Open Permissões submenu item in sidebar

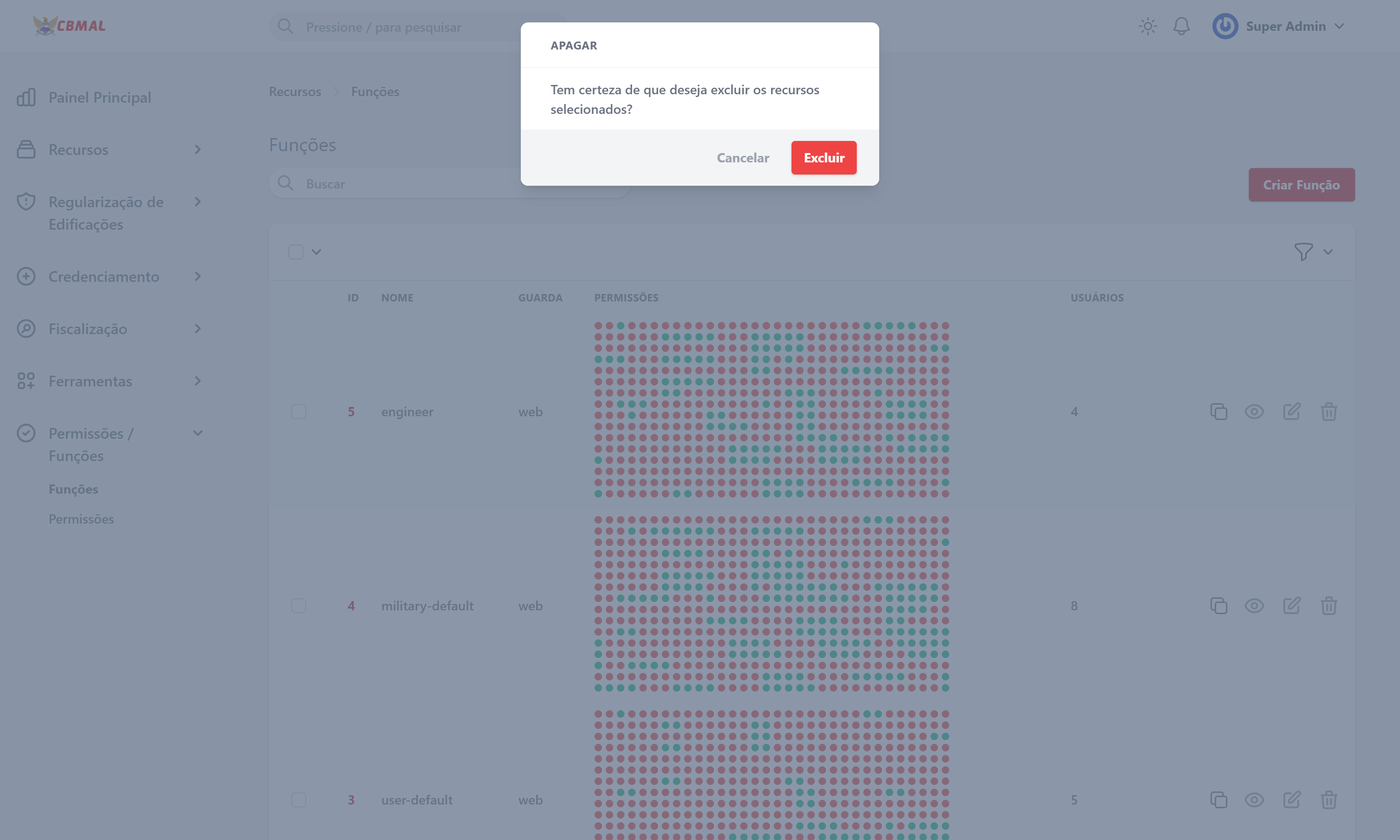point(81,519)
